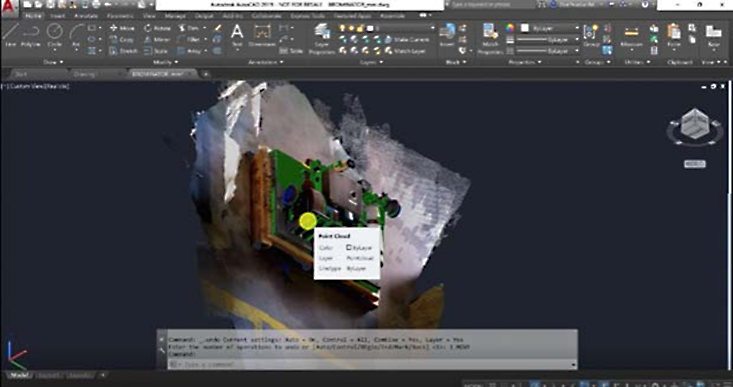Switch to the Parametric ribbon tab

(120, 15)
